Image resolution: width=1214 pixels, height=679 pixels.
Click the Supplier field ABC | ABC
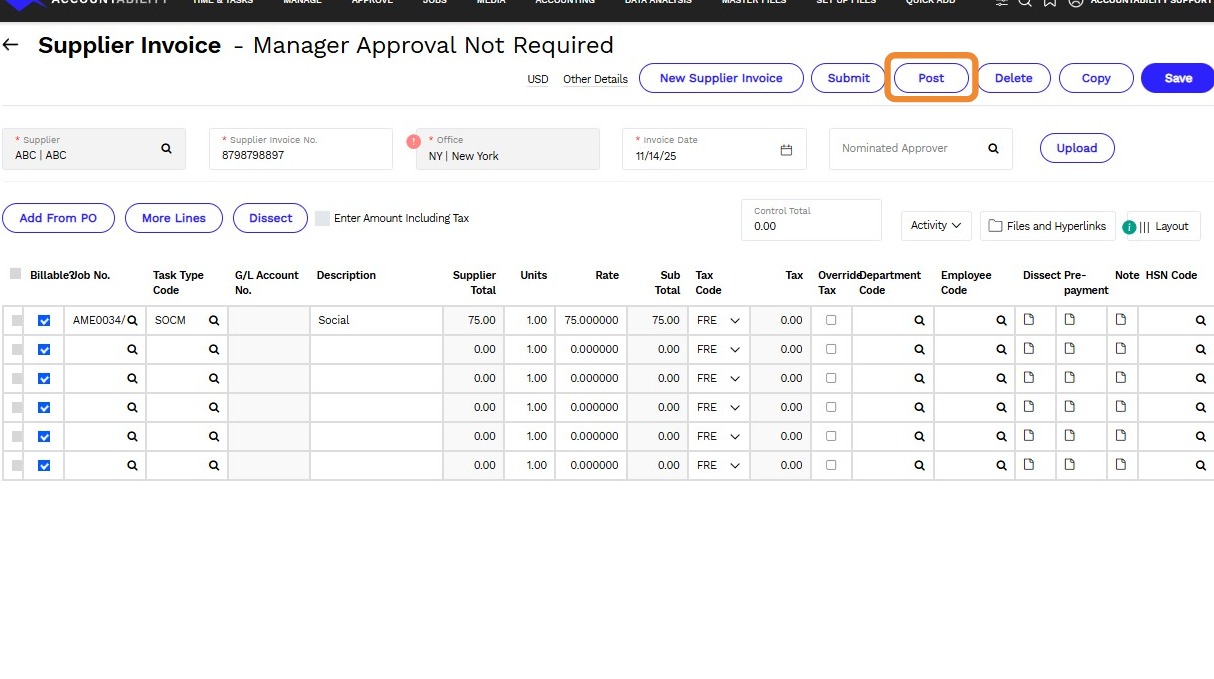pyautogui.click(x=94, y=149)
